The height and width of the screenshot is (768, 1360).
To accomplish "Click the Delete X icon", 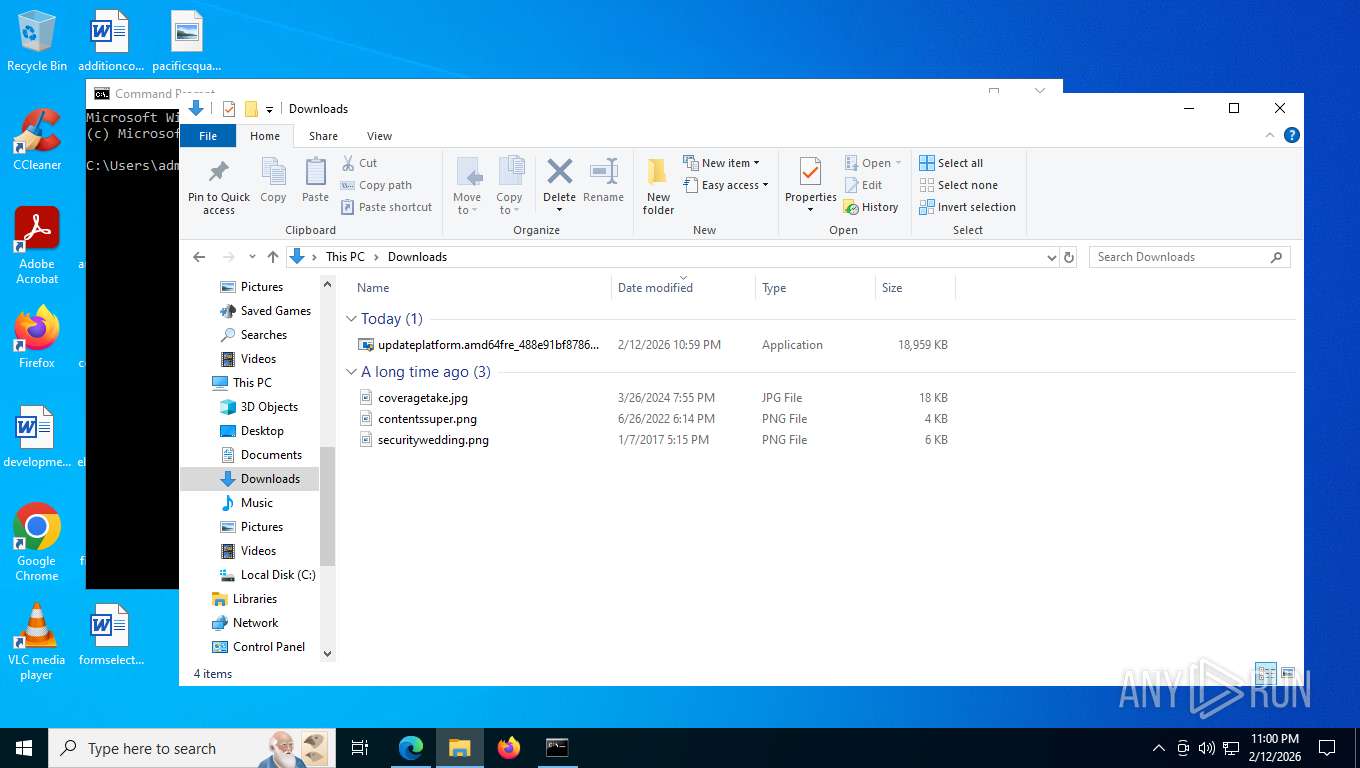I will 559,172.
